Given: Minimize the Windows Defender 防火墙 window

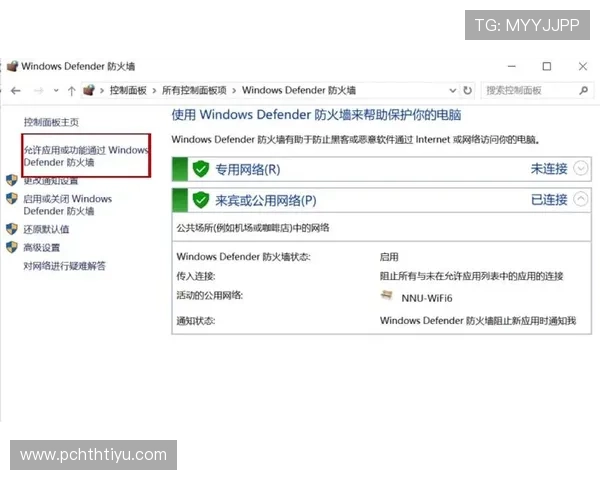Looking at the screenshot, I should (x=512, y=66).
